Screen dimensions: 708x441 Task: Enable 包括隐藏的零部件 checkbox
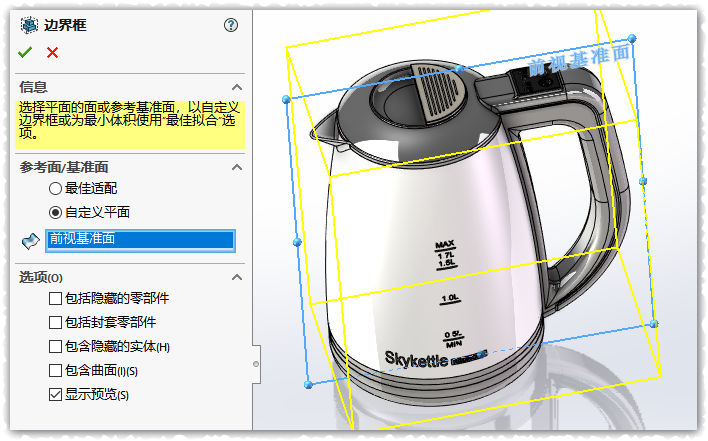[x=55, y=298]
